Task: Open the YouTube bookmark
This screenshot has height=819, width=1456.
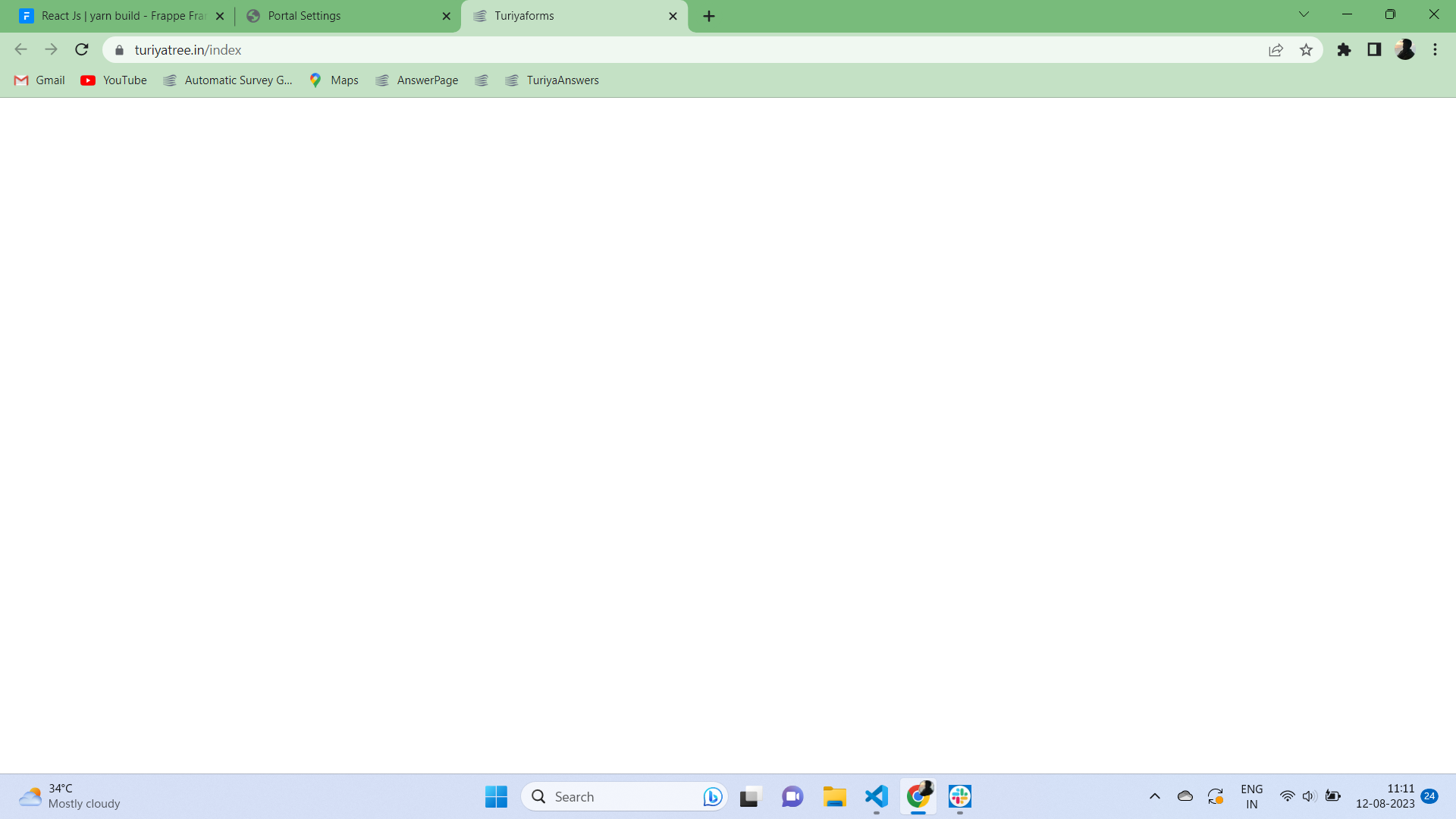Action: click(x=114, y=80)
